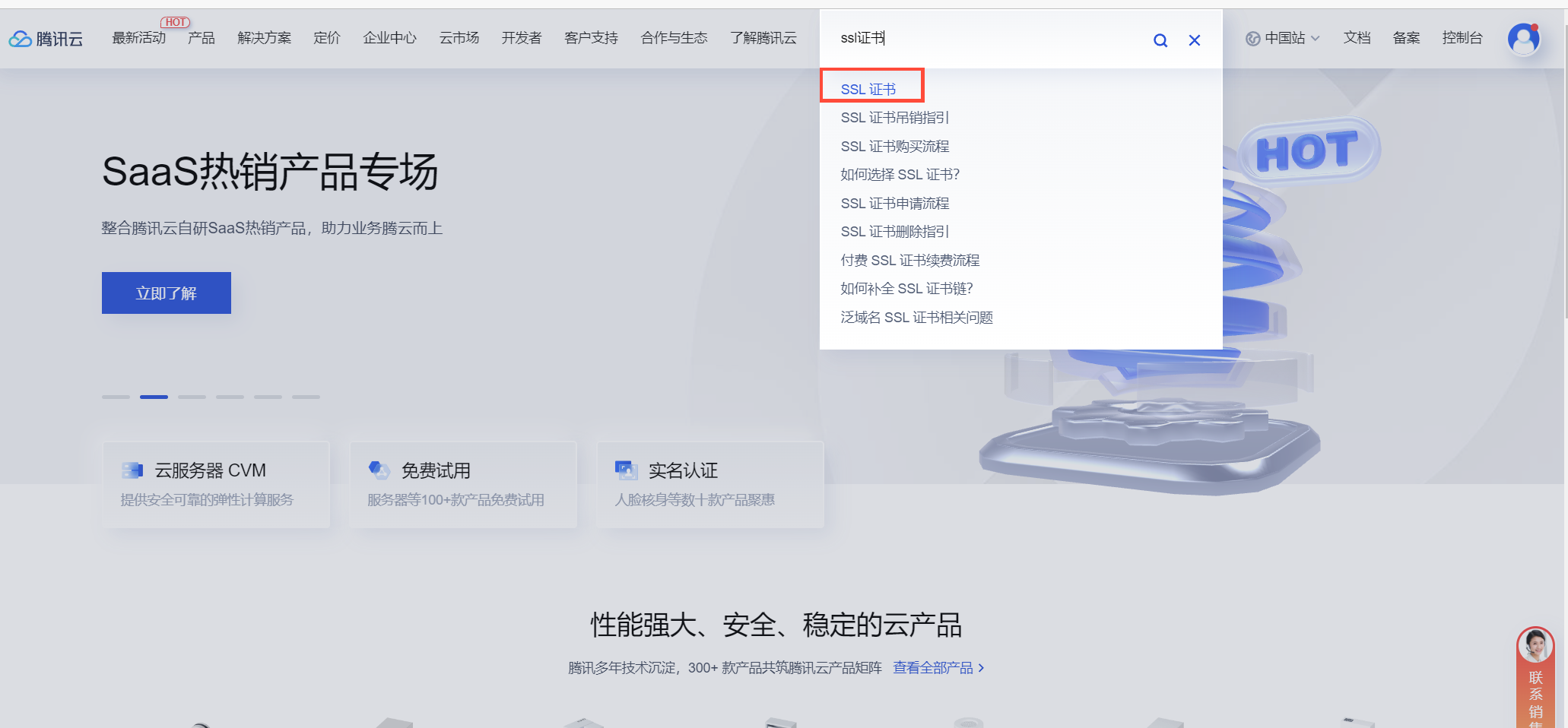
Task: Open the 客户支持 menu
Action: [x=591, y=38]
